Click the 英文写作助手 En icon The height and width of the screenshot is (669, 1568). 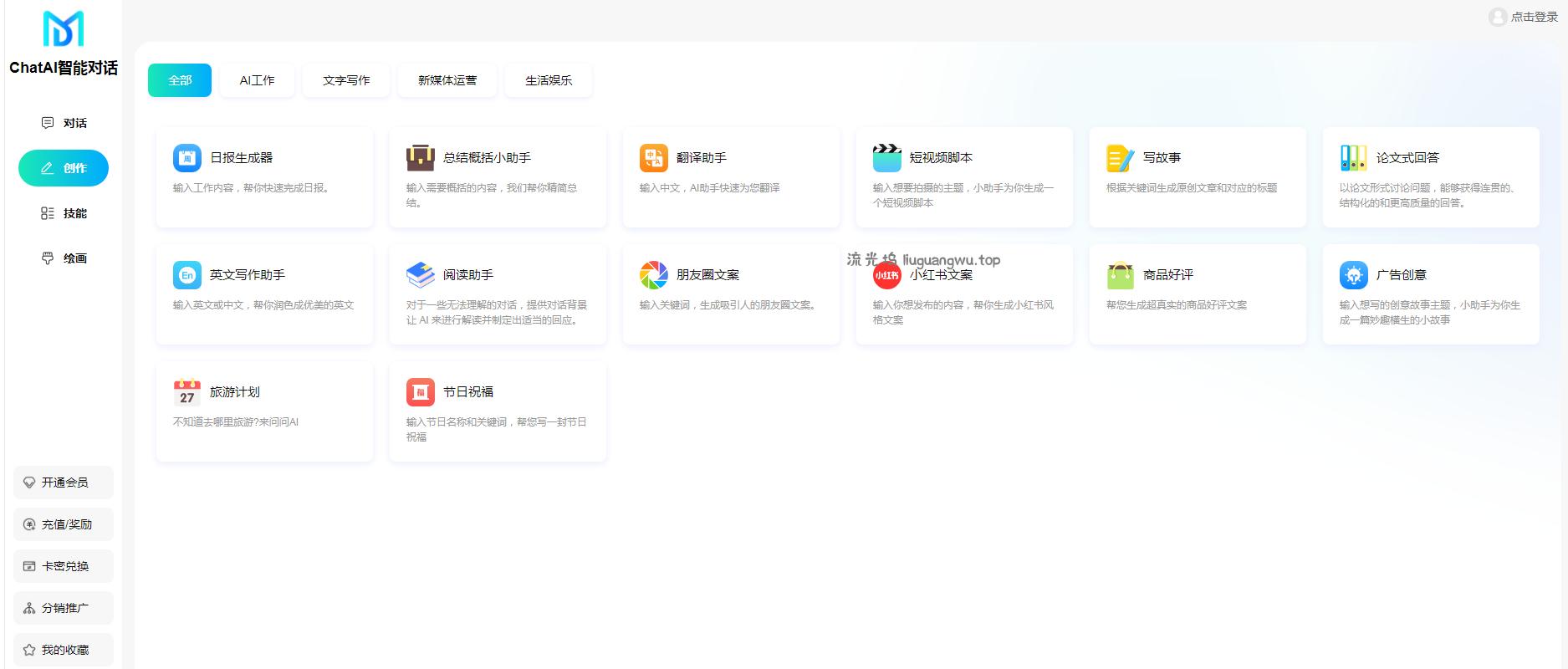coord(187,274)
